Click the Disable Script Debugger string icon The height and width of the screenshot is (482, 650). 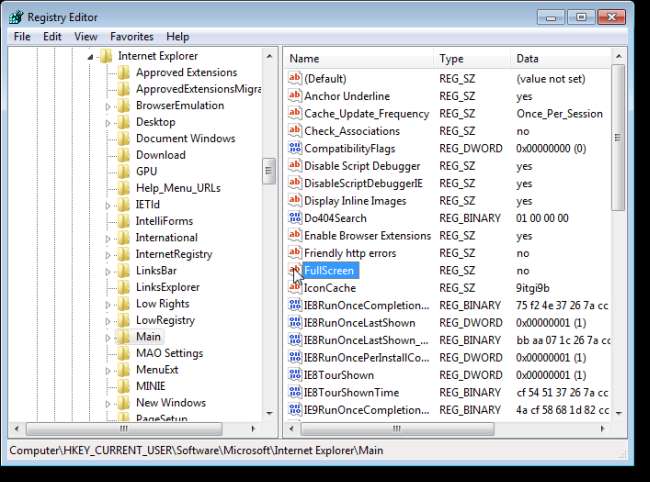[x=295, y=165]
